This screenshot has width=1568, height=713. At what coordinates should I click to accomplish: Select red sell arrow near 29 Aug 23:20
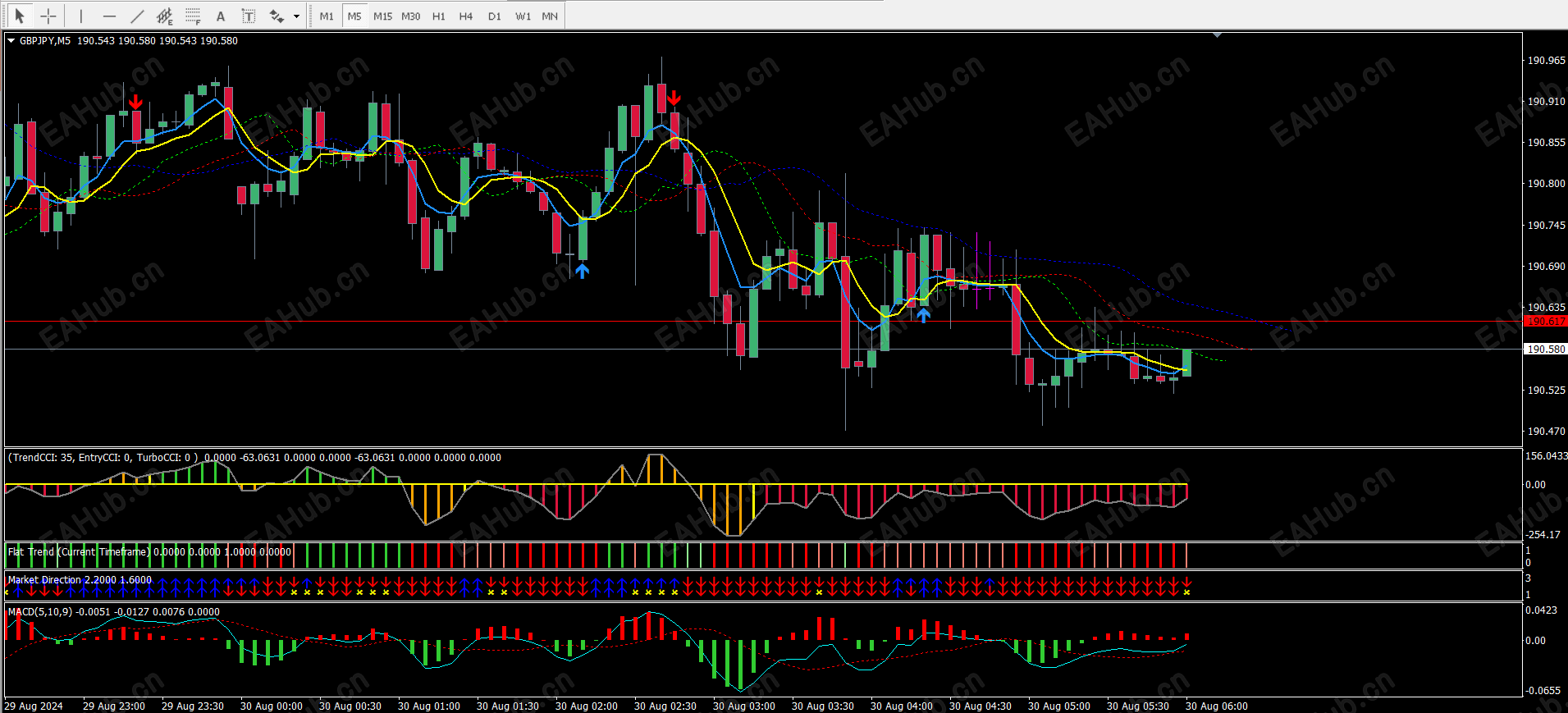135,102
